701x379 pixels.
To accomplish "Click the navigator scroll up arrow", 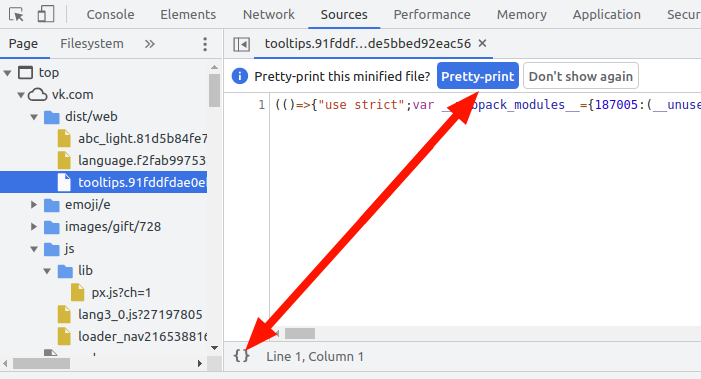I will point(215,67).
